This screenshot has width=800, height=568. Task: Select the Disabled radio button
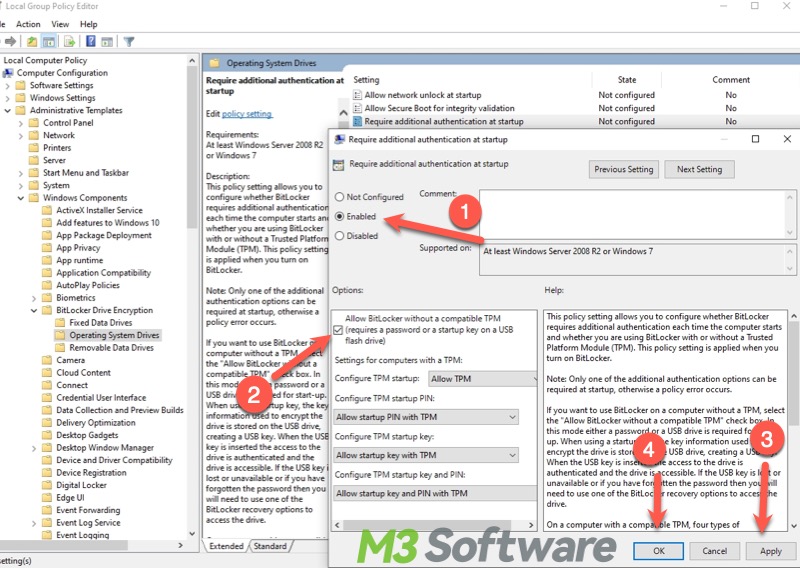click(x=339, y=236)
